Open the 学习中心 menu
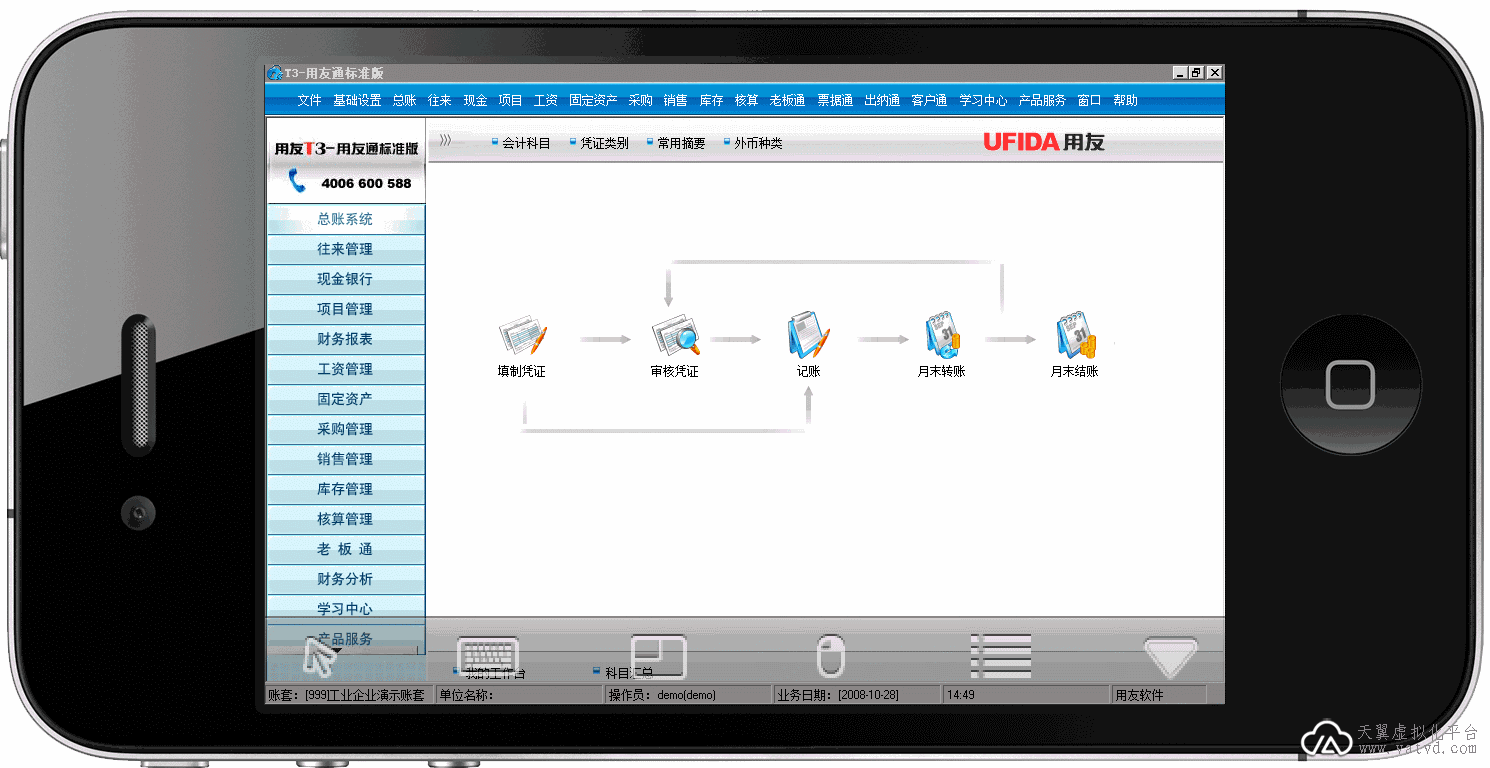1490x768 pixels. [x=983, y=100]
